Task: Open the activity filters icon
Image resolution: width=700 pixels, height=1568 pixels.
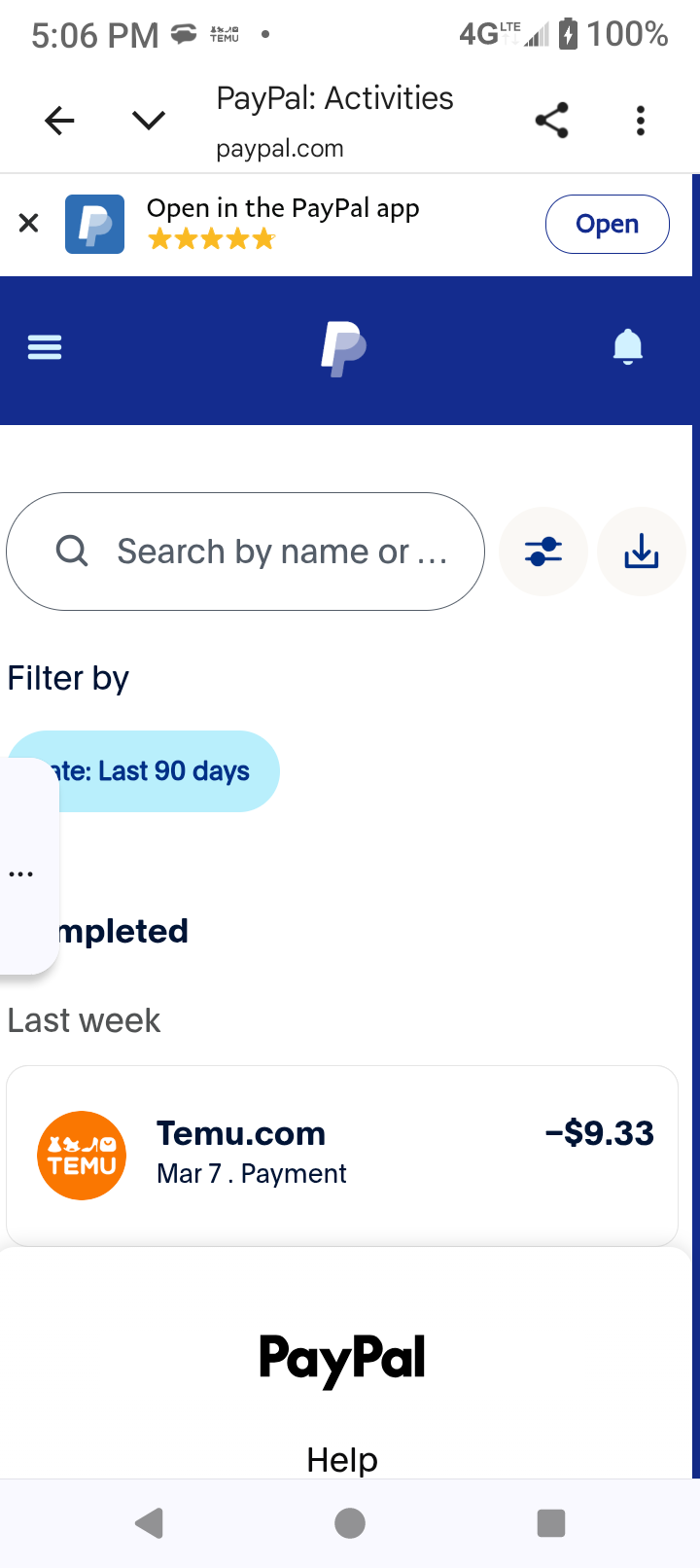Action: pyautogui.click(x=543, y=552)
